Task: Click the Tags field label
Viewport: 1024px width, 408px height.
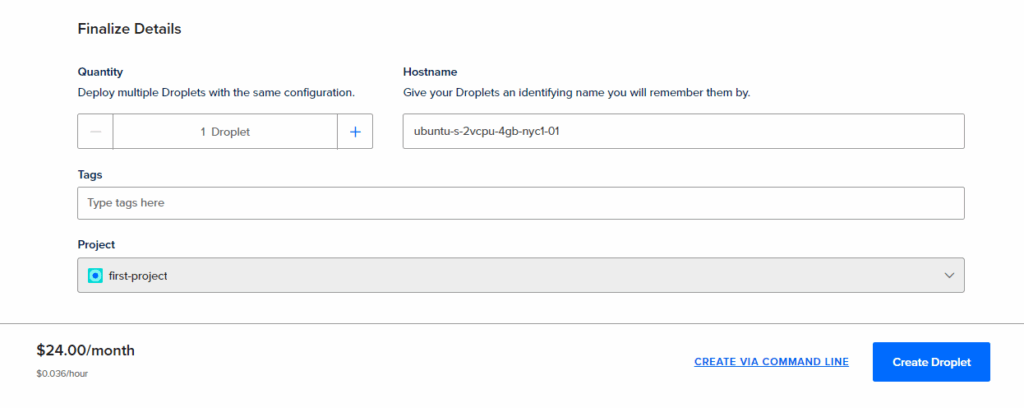Action: [x=90, y=174]
